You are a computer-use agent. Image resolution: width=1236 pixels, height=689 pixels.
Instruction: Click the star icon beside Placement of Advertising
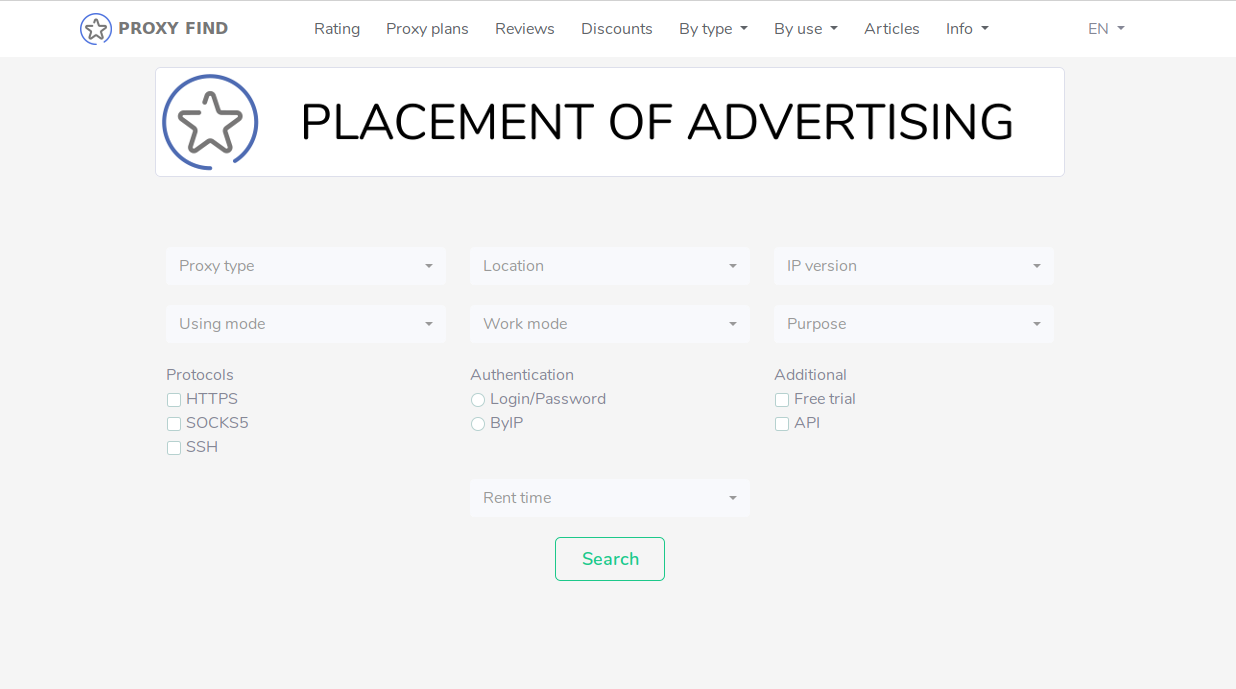(x=210, y=121)
